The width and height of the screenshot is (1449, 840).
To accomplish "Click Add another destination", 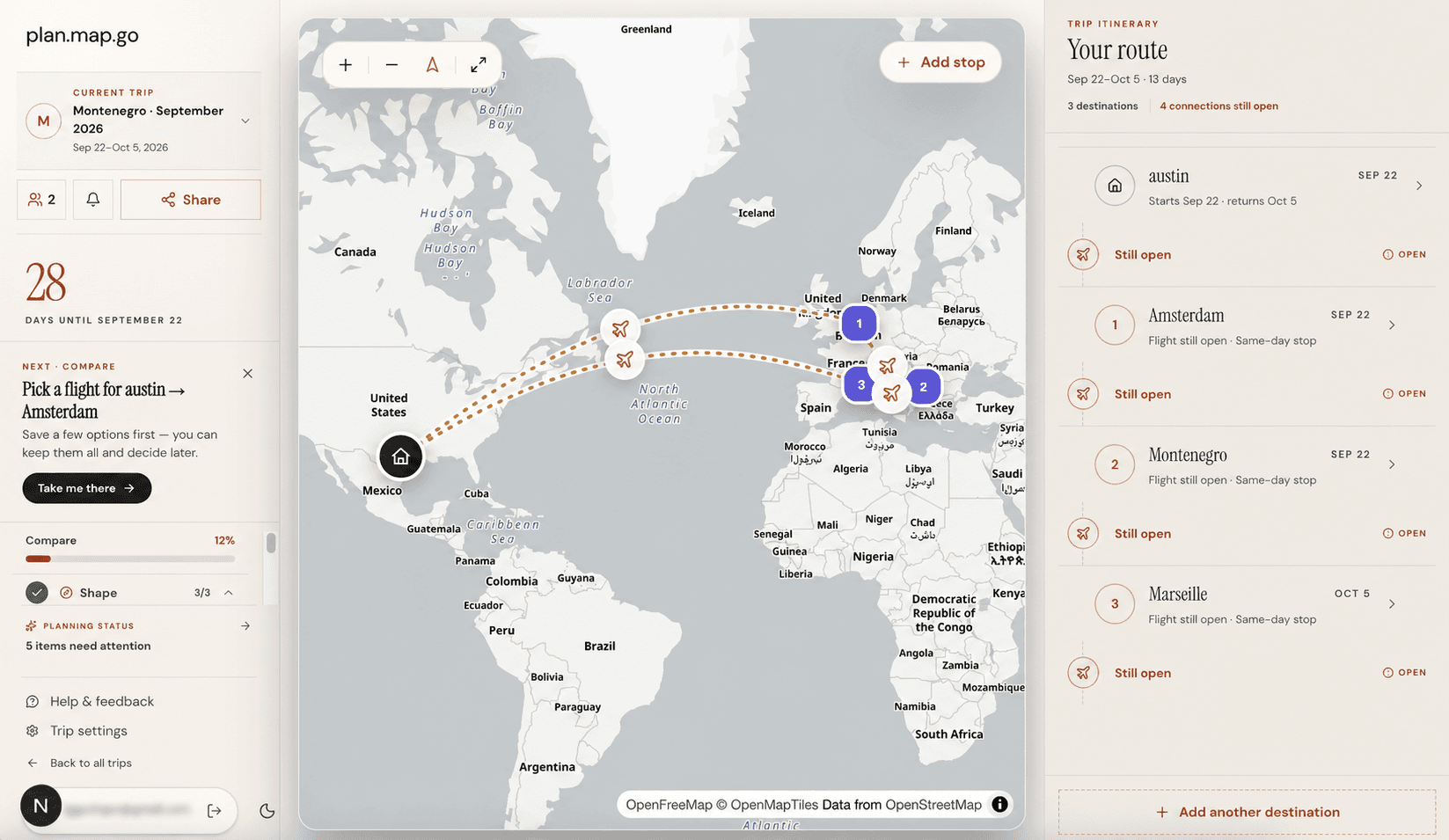I will pyautogui.click(x=1247, y=812).
